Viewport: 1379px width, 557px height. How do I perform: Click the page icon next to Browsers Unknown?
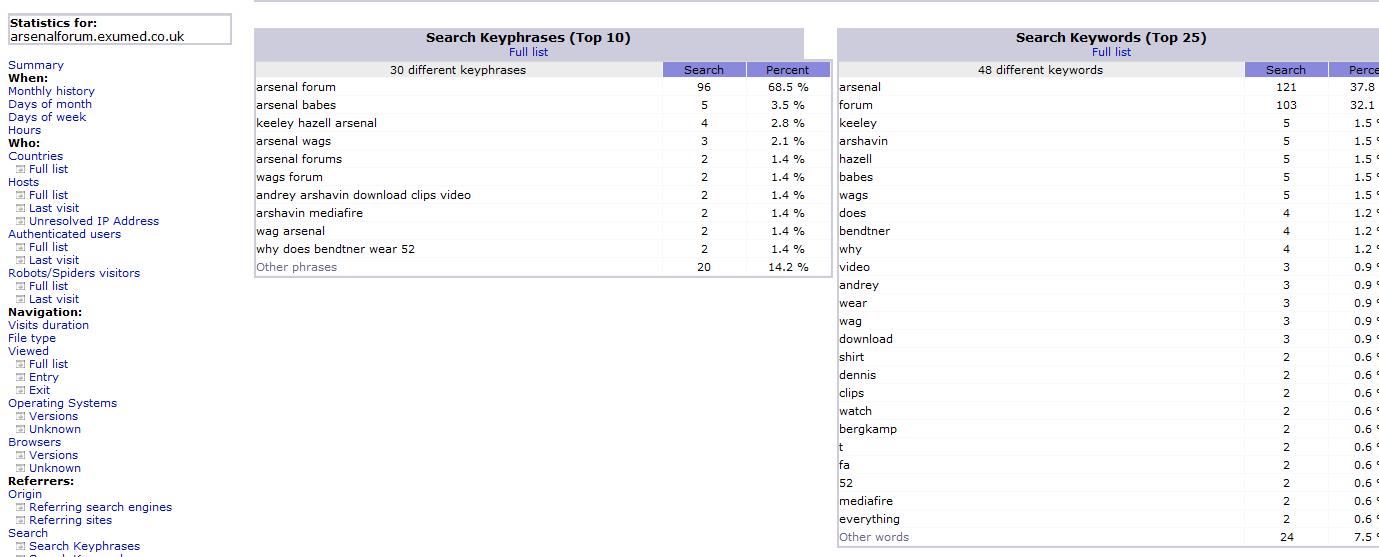pyautogui.click(x=21, y=468)
